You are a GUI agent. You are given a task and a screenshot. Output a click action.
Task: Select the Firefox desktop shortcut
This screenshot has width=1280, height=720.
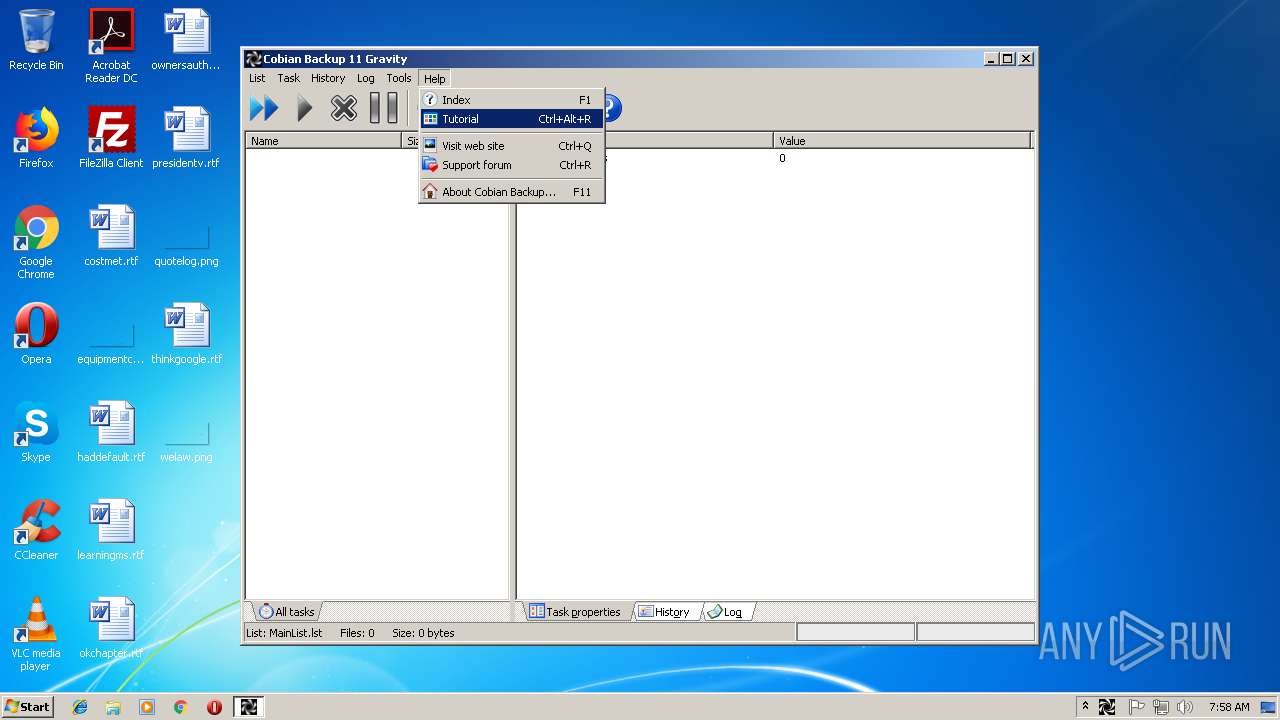pyautogui.click(x=36, y=138)
